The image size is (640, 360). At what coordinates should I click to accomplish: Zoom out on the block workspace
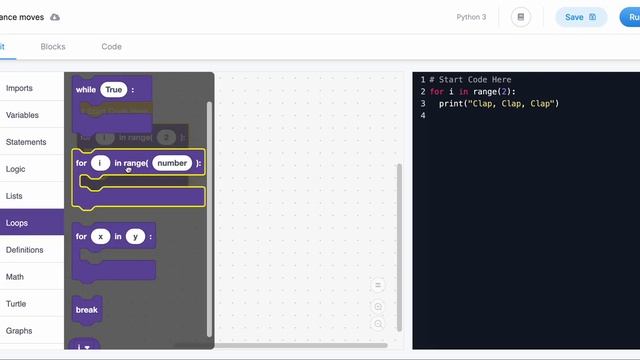(378, 324)
